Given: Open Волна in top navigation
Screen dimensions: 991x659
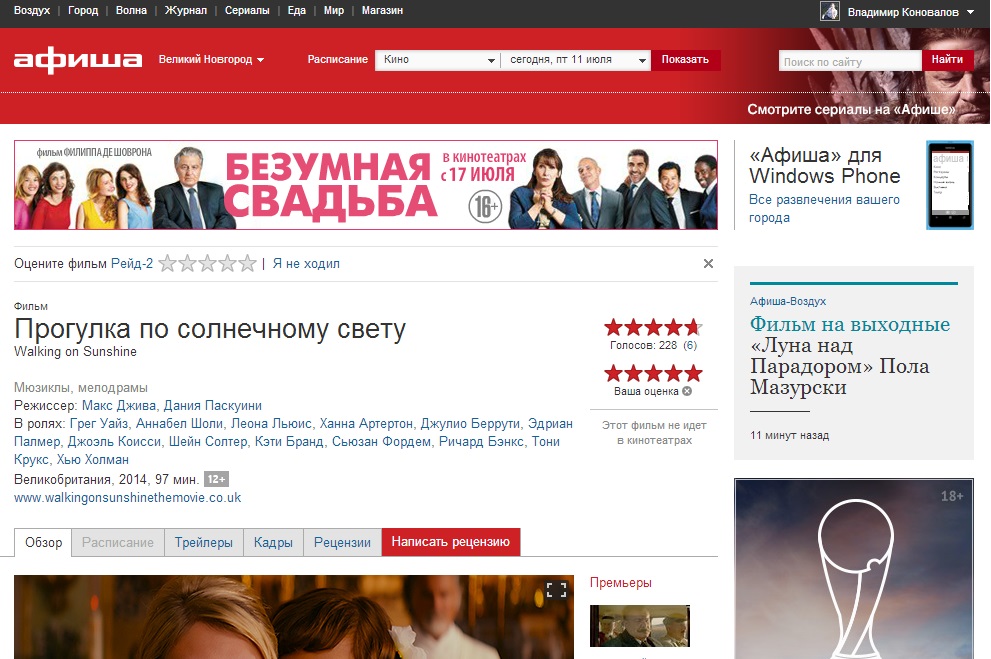Looking at the screenshot, I should 131,11.
